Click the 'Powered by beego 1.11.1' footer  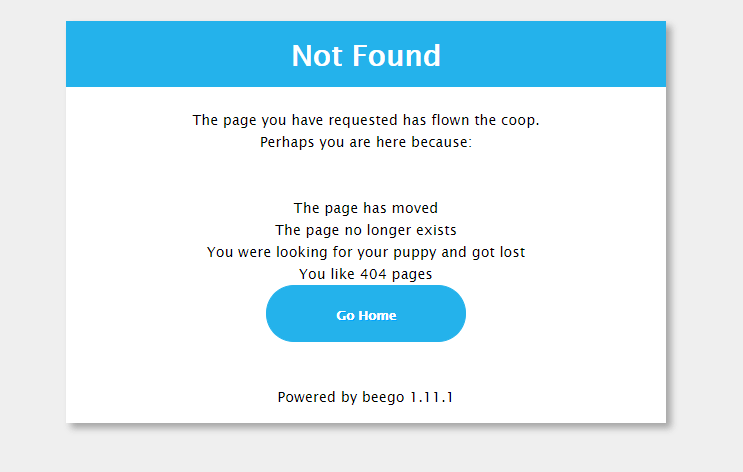pos(365,397)
